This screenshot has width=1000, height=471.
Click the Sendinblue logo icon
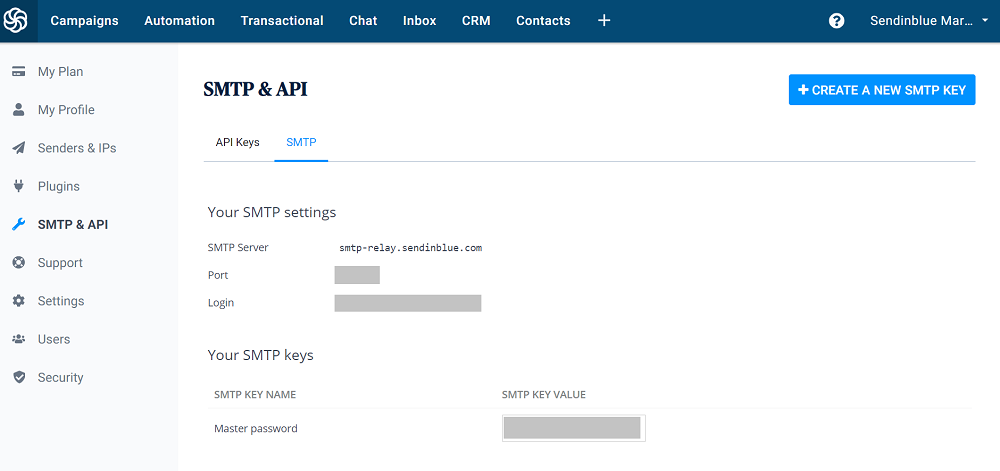coord(16,20)
